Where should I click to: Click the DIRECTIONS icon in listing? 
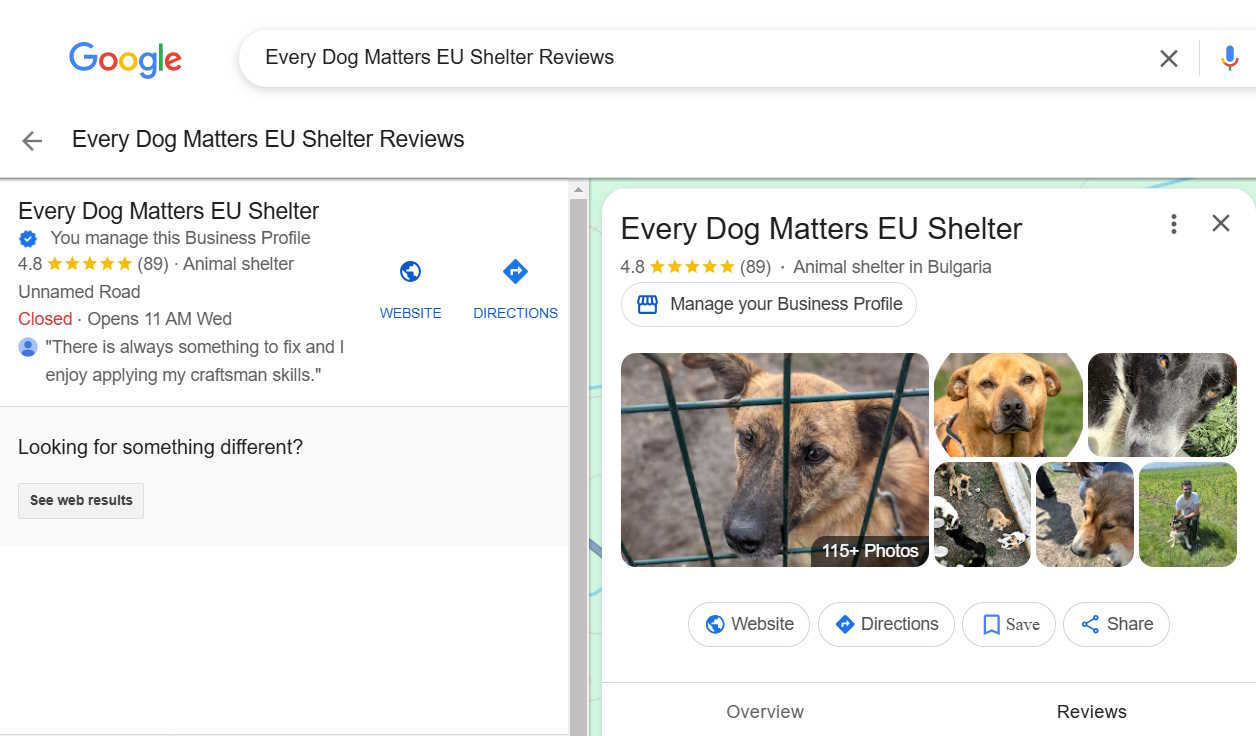[x=515, y=272]
